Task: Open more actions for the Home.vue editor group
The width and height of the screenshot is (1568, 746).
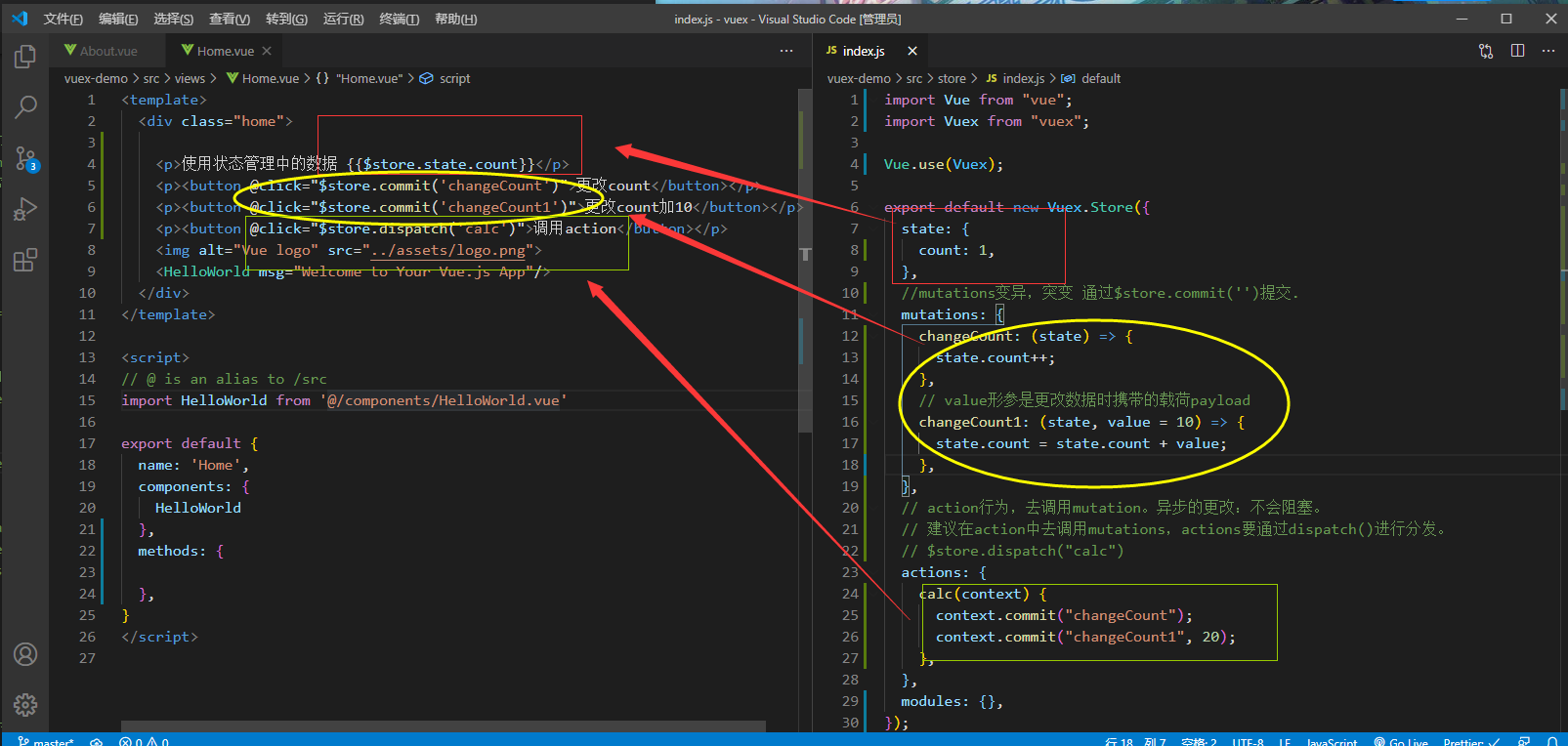Action: 786,51
